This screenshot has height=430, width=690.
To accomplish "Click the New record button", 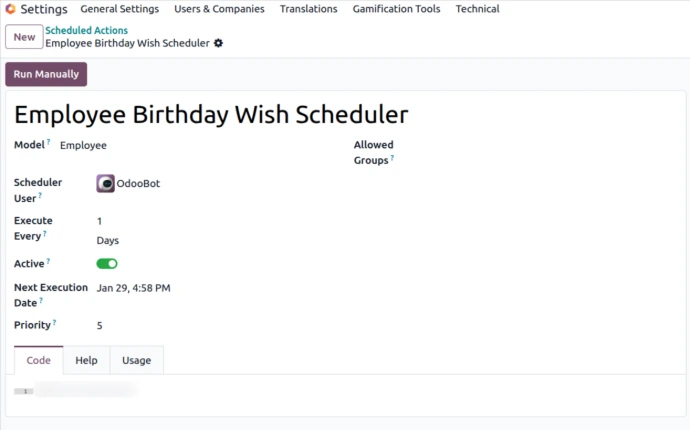I will pos(24,37).
